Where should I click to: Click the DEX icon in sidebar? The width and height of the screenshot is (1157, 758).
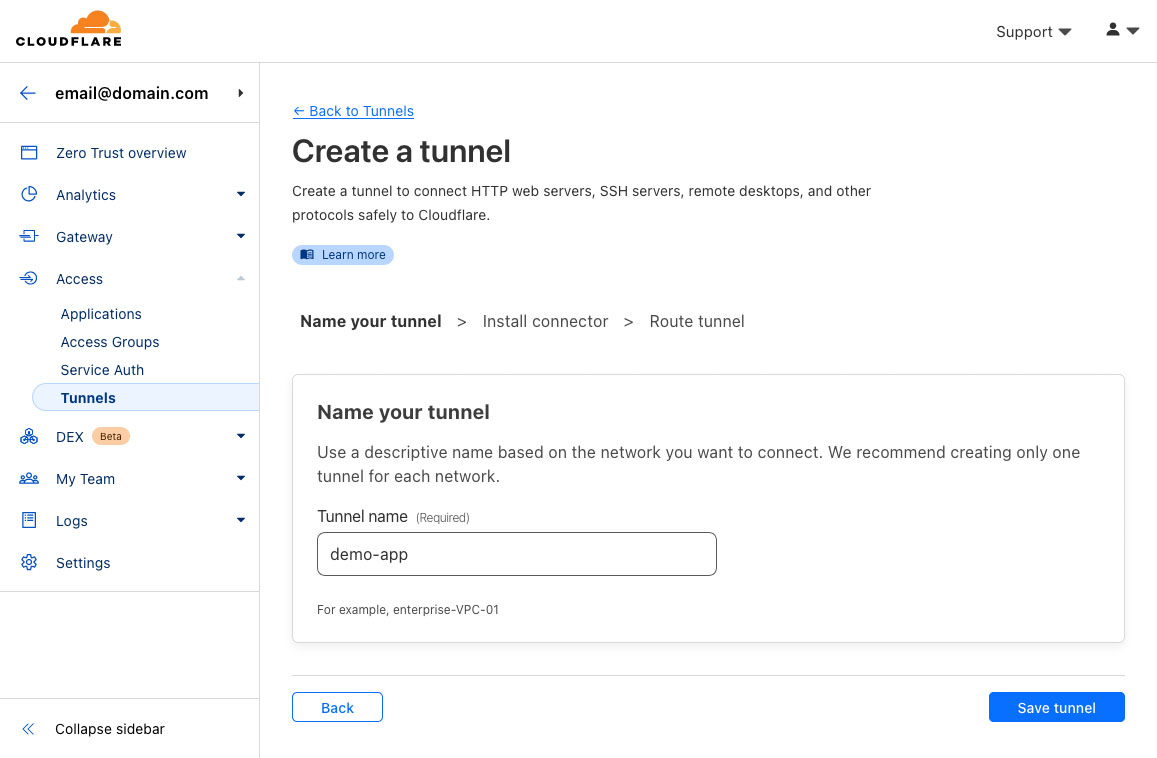[x=29, y=437]
